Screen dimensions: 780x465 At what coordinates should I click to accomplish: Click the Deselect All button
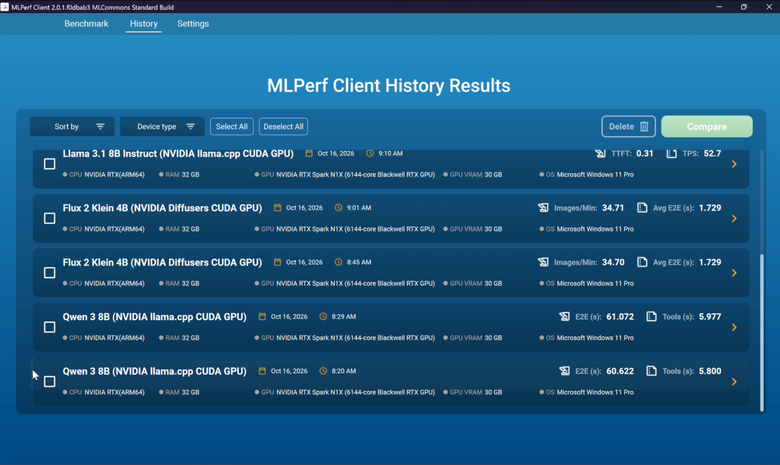point(283,127)
